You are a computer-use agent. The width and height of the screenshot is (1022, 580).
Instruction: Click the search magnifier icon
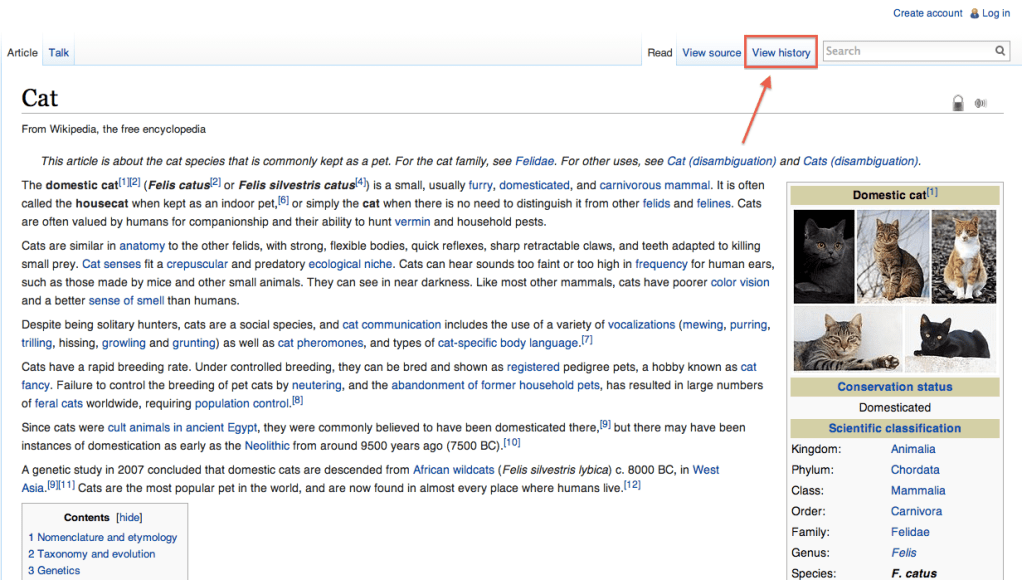coord(1000,51)
